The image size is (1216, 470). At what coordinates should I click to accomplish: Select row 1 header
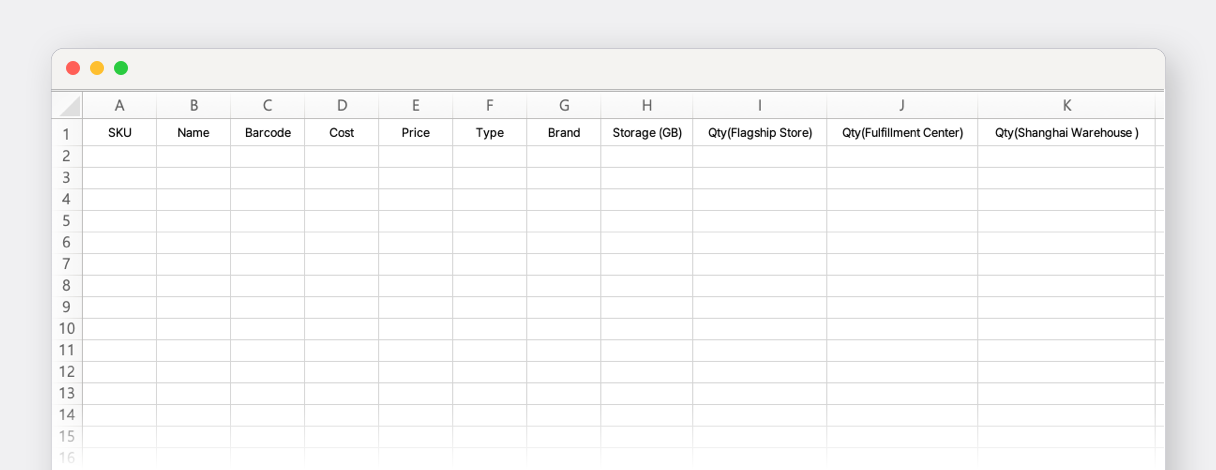pyautogui.click(x=67, y=133)
